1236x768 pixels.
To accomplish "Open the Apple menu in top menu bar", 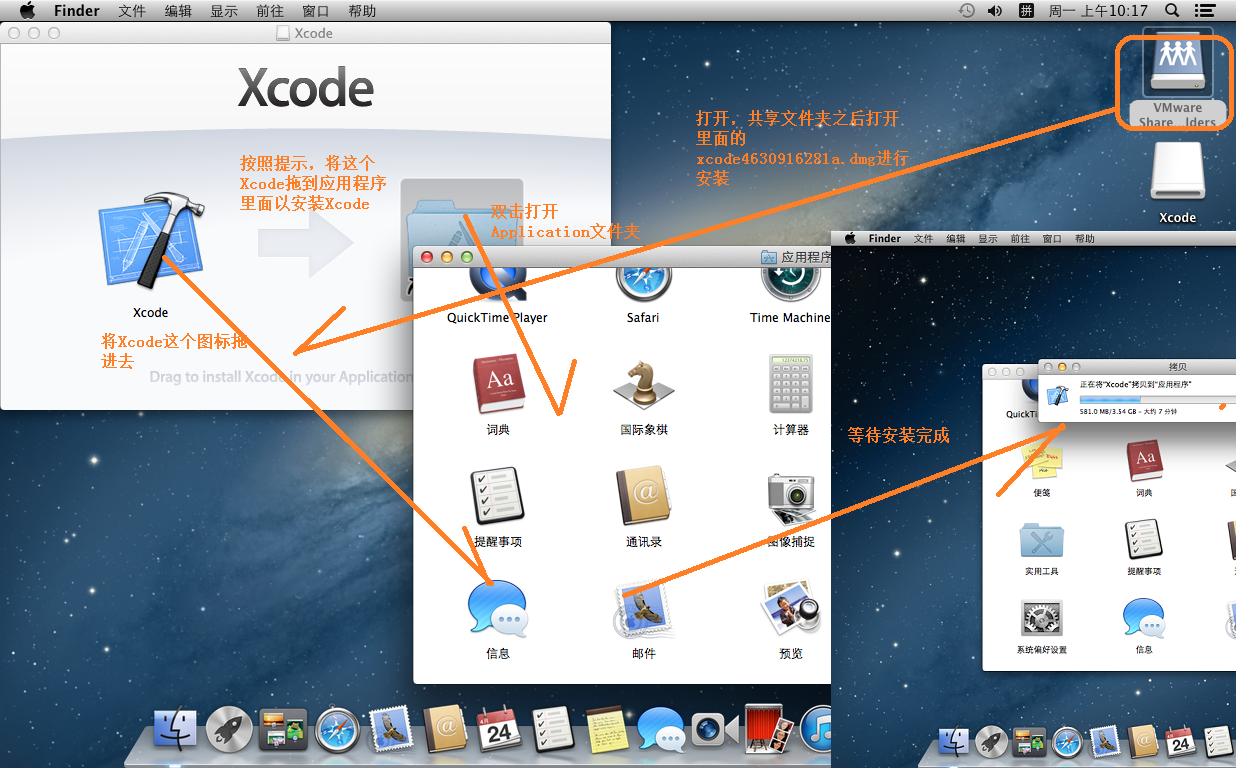I will [x=28, y=11].
